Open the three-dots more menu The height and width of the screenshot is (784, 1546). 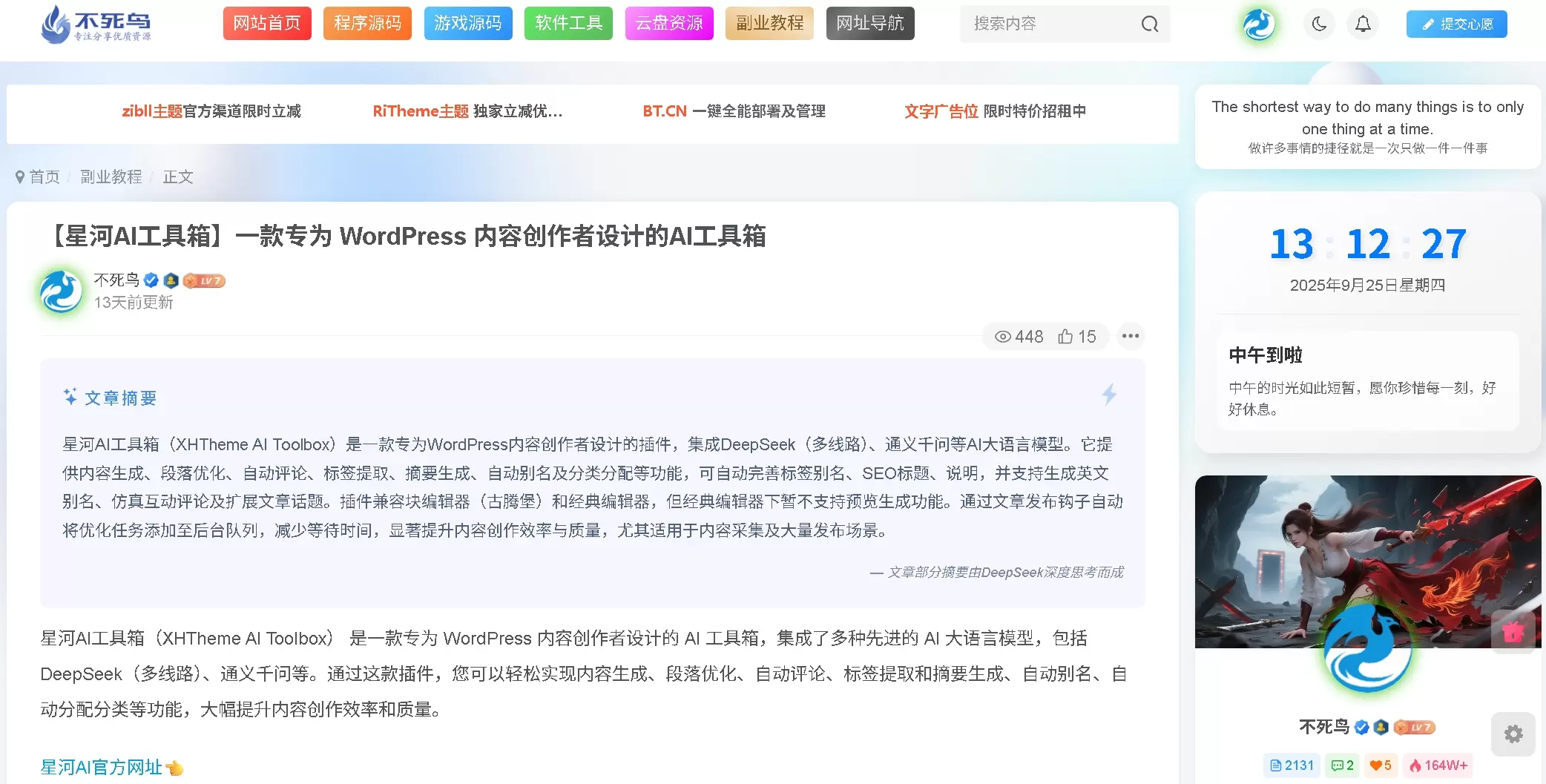click(1131, 336)
